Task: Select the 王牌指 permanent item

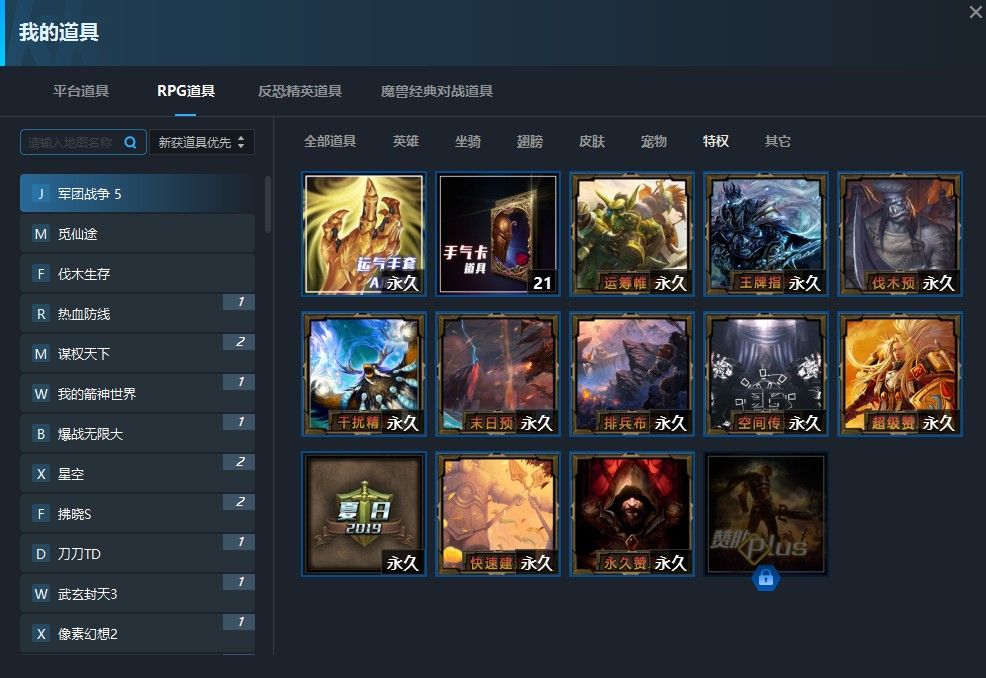Action: (x=766, y=234)
